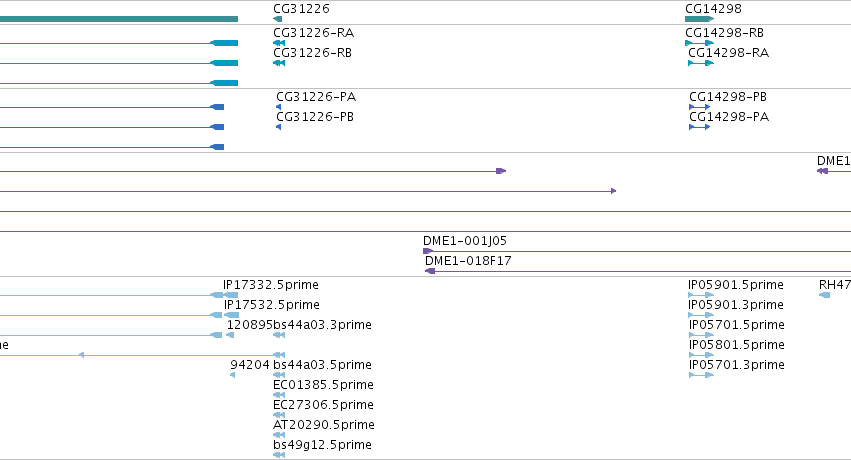Click the CG31226-PA protein arrow glyph
Viewport: 851px width, 460px height.
point(278,107)
